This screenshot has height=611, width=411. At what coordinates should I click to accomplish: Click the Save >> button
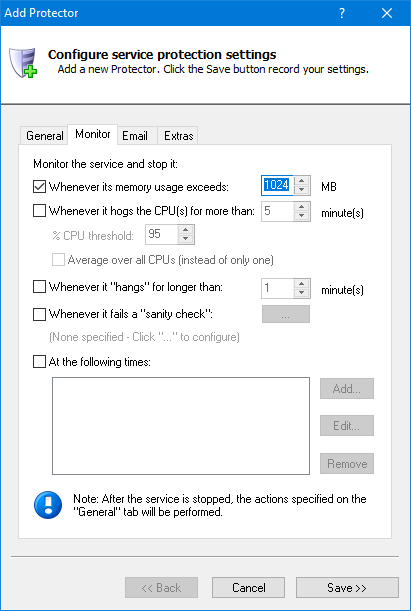tap(347, 587)
